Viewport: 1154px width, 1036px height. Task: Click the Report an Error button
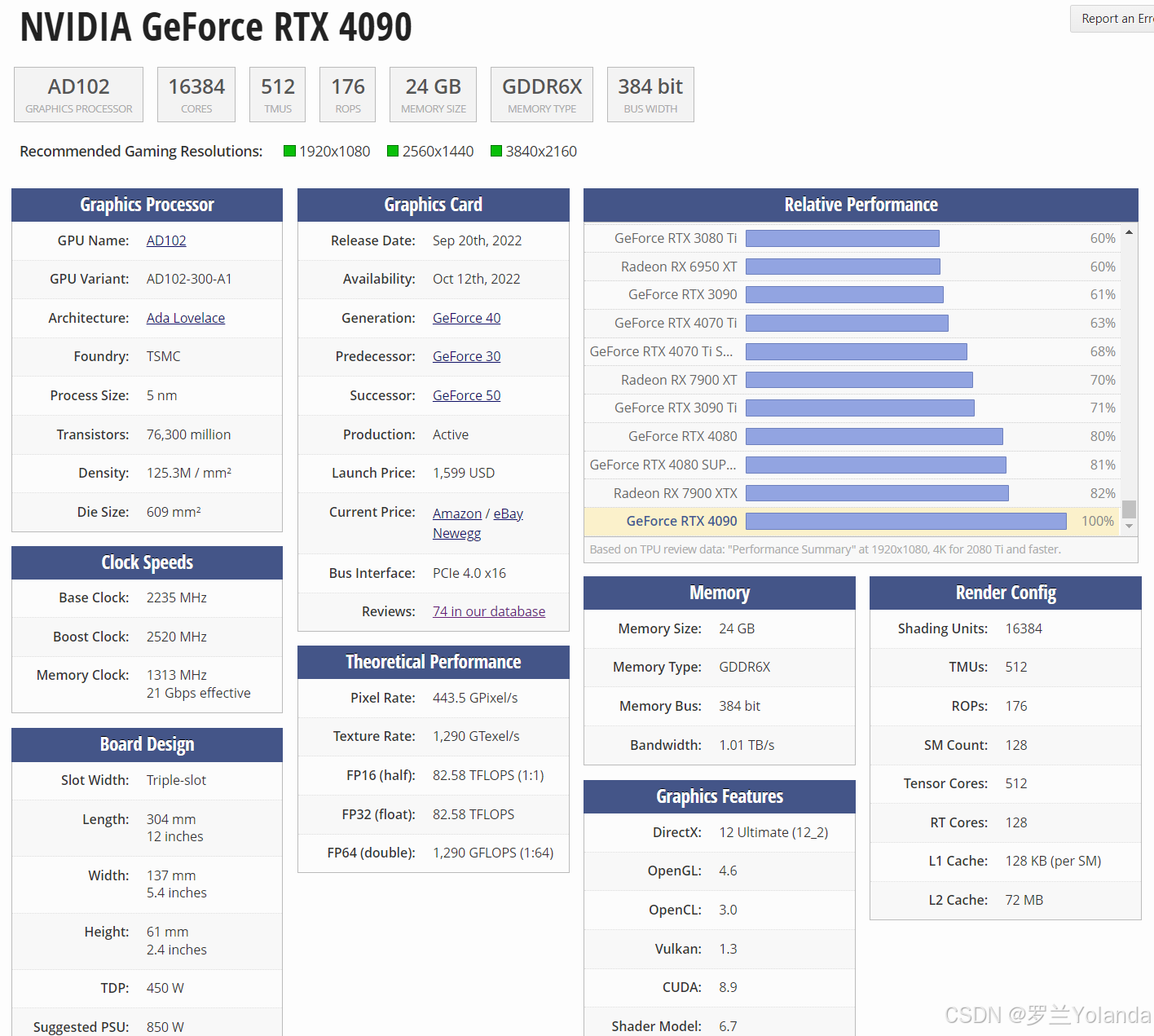point(1113,19)
